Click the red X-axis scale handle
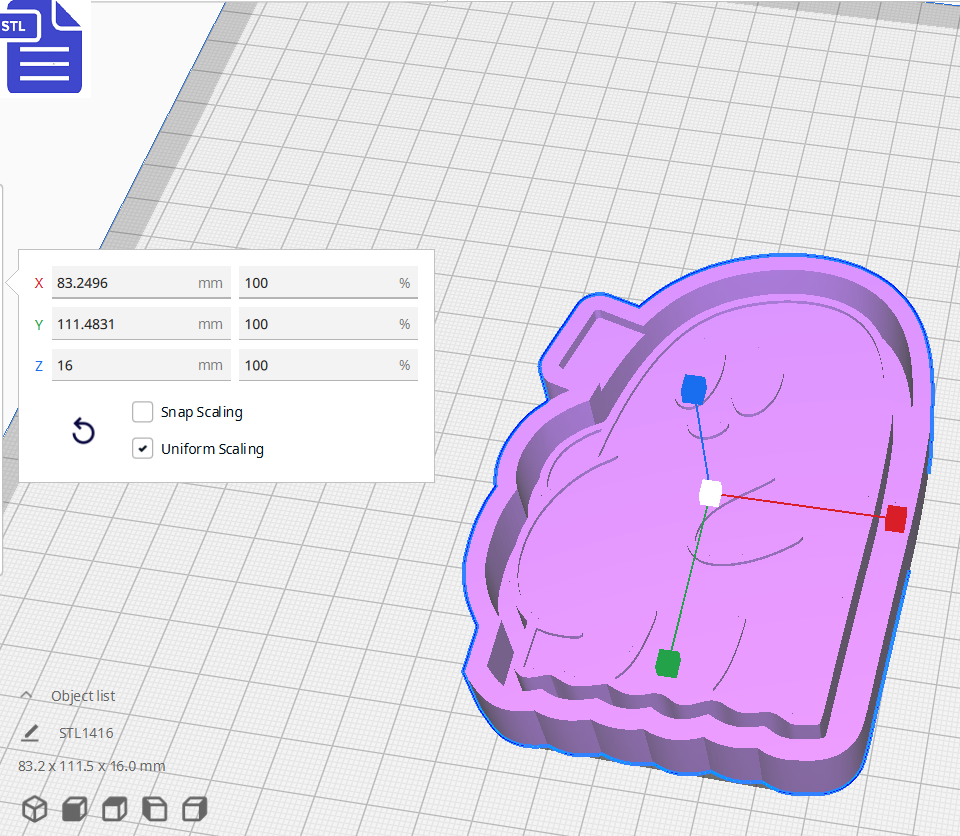960x836 pixels. click(895, 518)
